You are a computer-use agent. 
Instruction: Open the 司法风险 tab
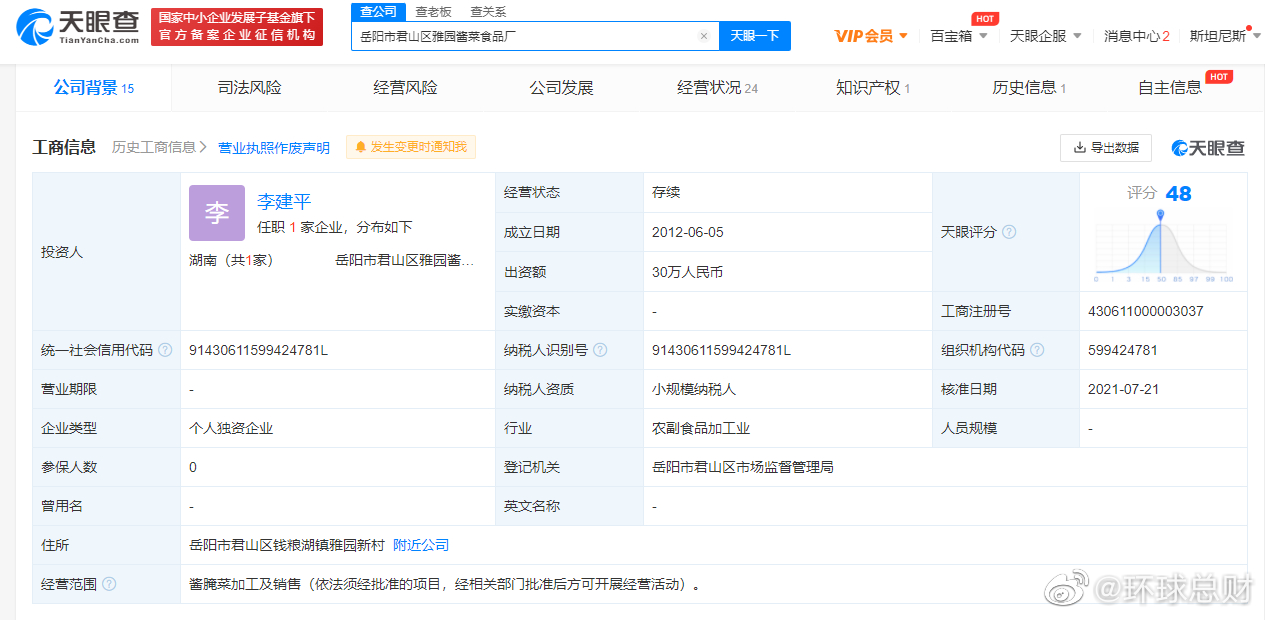click(250, 88)
